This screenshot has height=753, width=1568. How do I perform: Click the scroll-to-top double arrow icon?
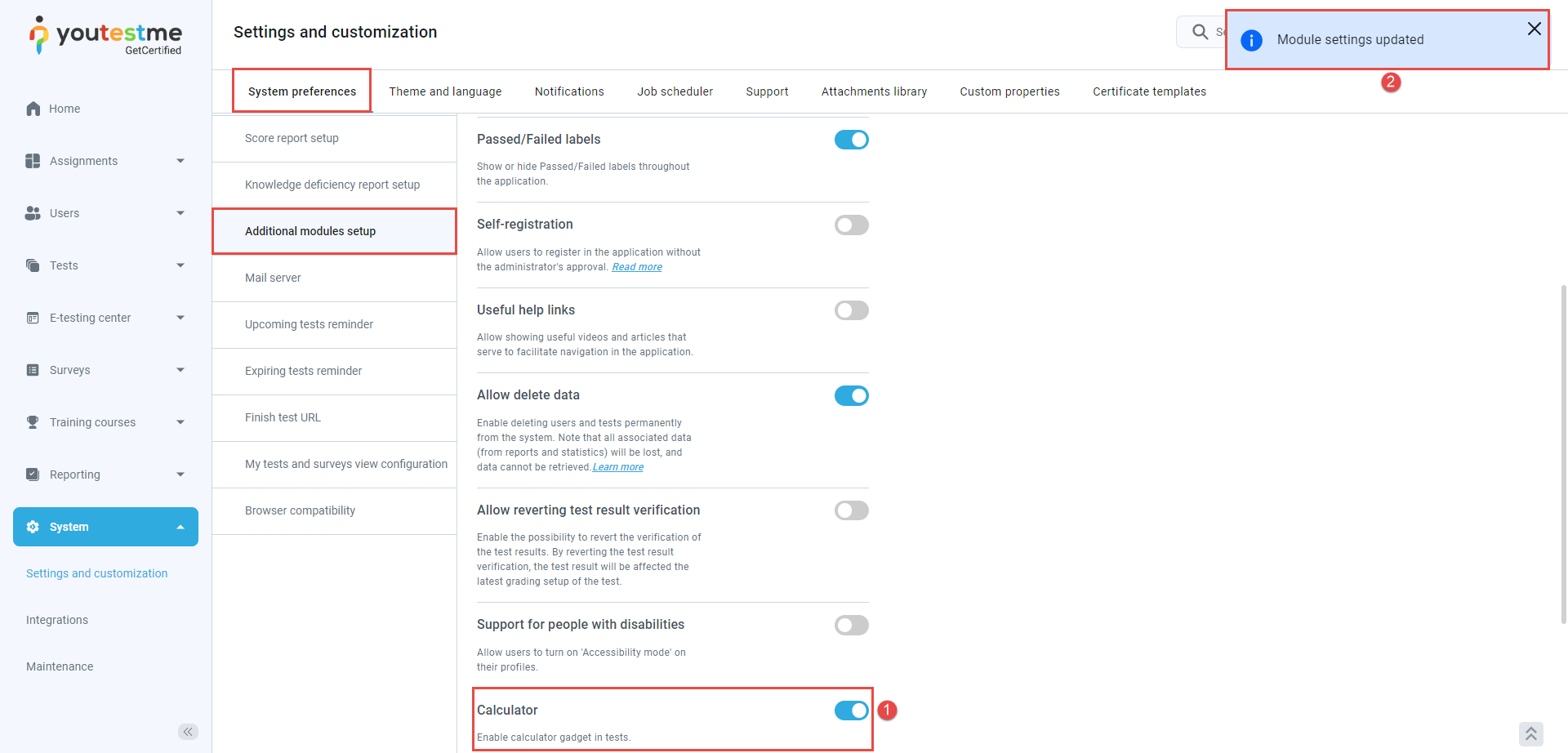1530,734
